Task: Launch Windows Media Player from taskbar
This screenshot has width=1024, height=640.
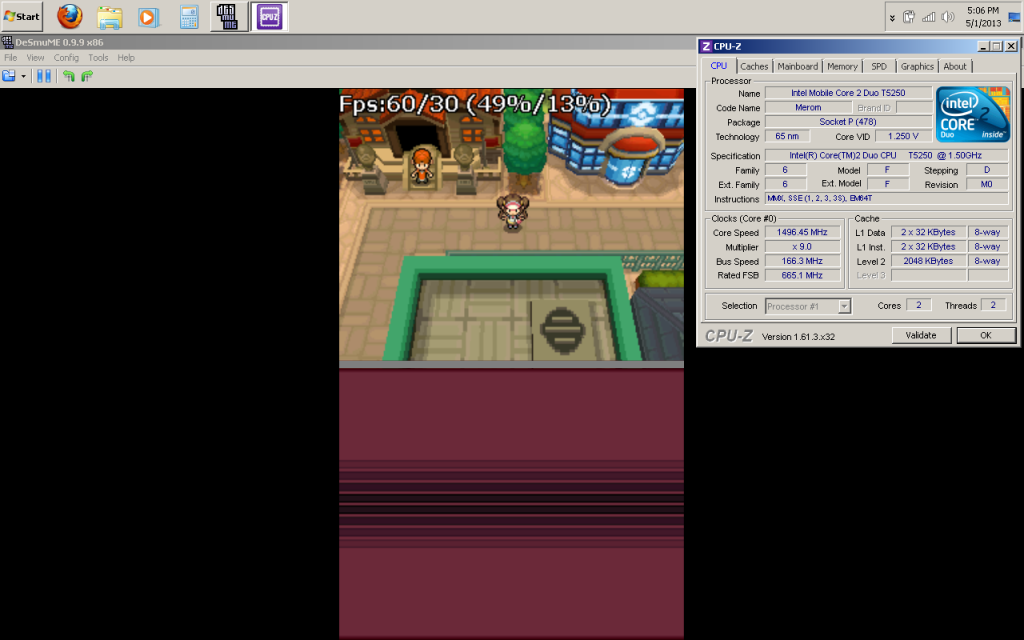Action: [149, 17]
